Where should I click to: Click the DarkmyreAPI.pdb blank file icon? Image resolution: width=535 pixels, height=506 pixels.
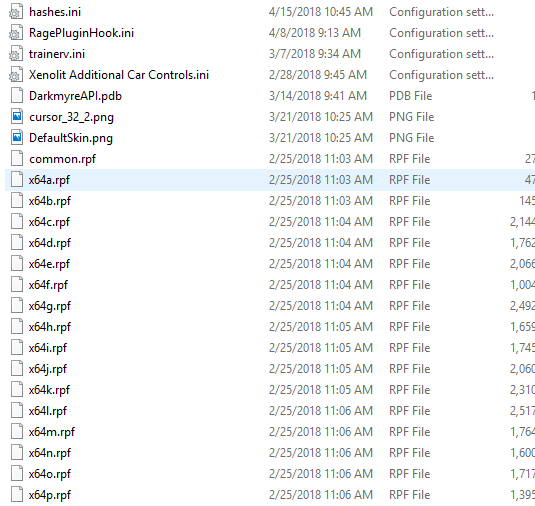tap(17, 96)
